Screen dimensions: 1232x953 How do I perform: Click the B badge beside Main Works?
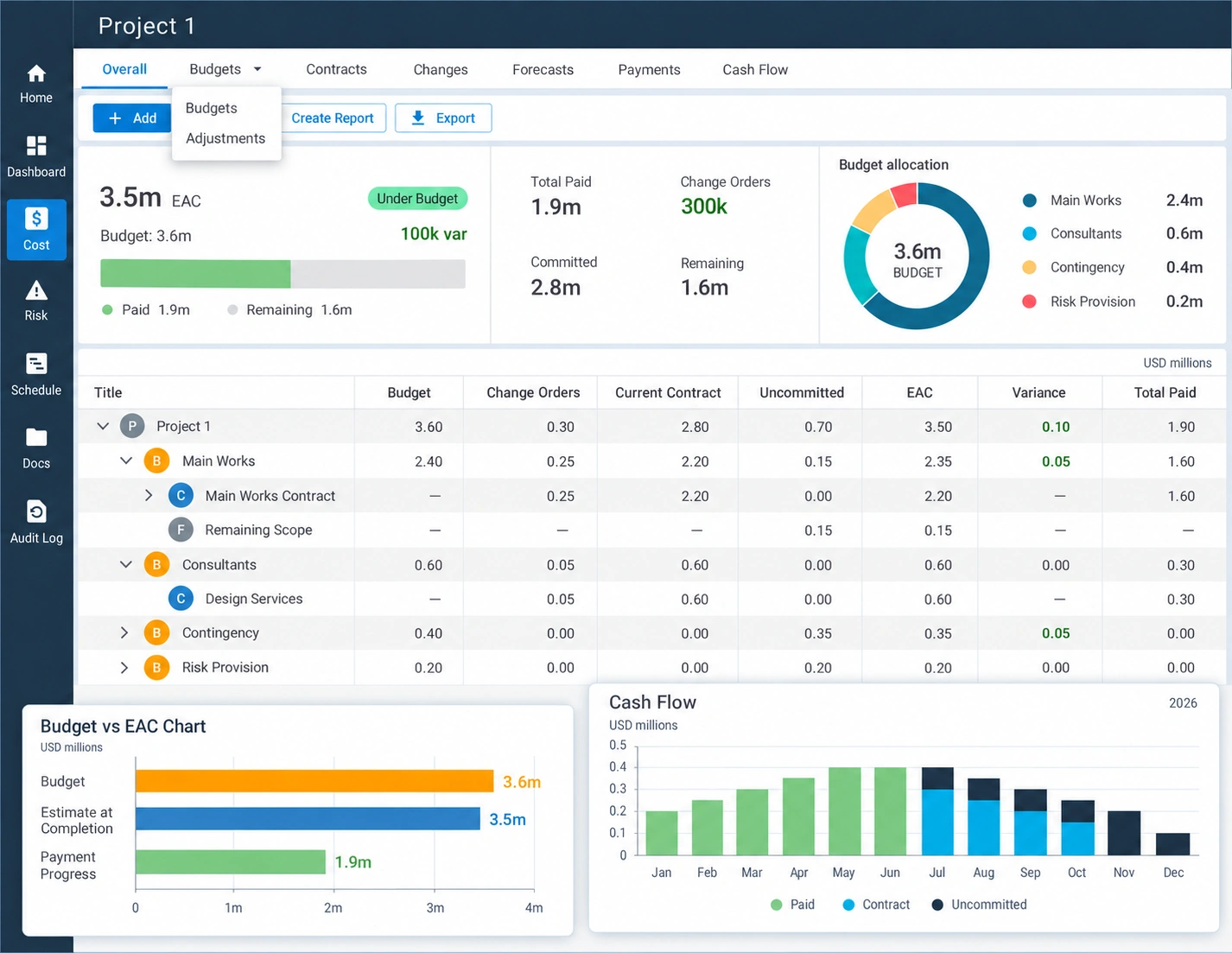[156, 461]
